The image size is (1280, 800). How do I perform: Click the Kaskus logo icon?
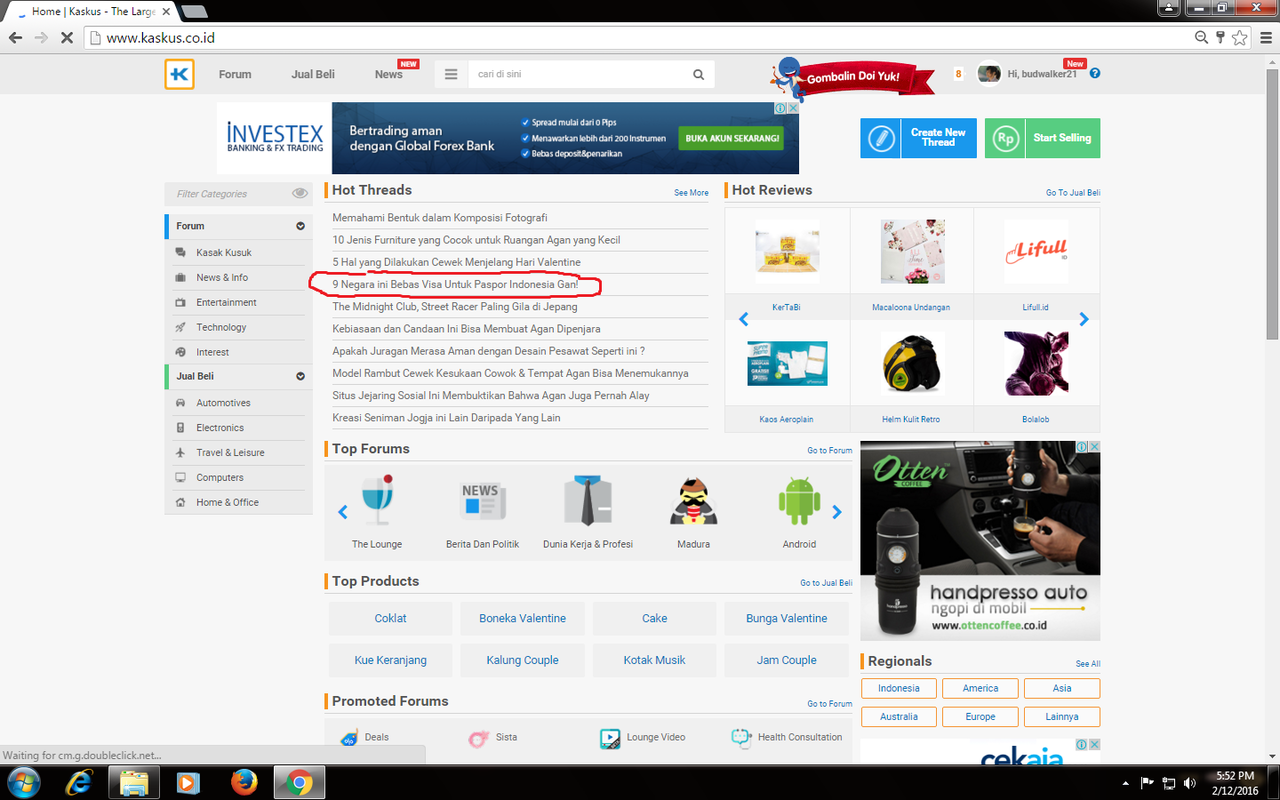(x=180, y=74)
